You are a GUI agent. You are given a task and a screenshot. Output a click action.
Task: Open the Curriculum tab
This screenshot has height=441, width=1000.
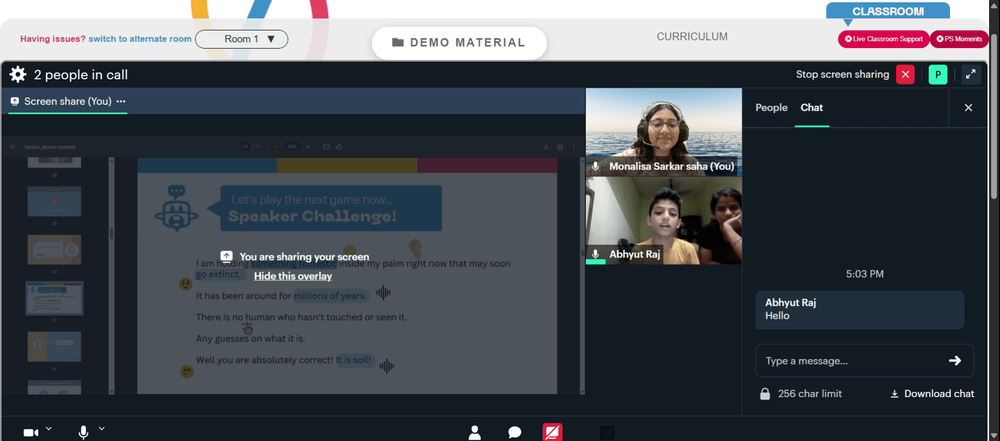pyautogui.click(x=692, y=37)
